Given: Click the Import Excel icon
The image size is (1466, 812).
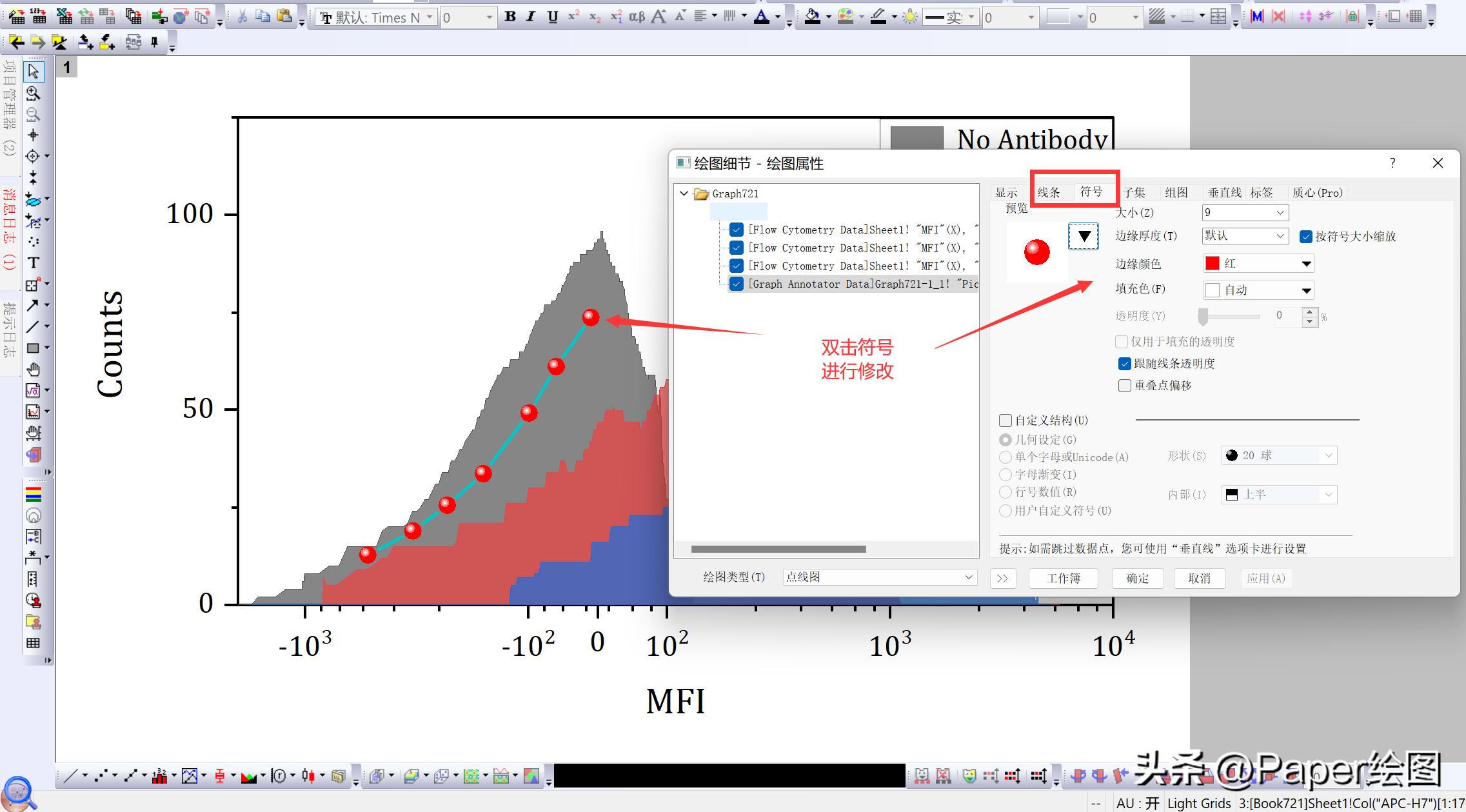Looking at the screenshot, I should pos(64,17).
